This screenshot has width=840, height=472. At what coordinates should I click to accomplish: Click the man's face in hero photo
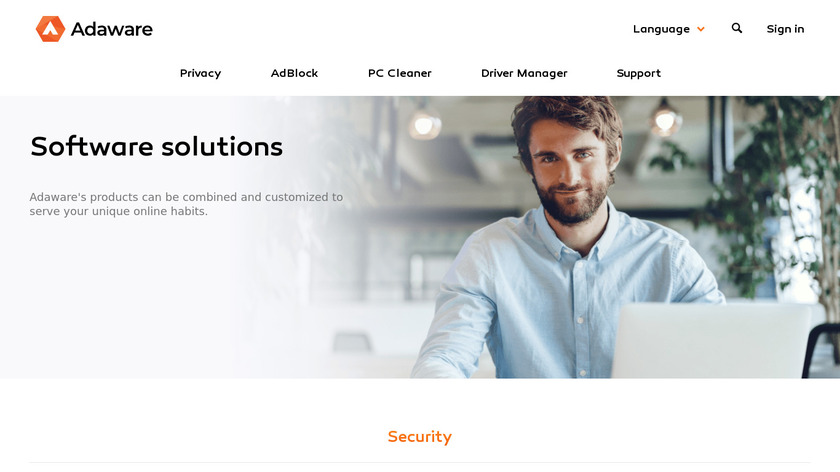[x=571, y=166]
